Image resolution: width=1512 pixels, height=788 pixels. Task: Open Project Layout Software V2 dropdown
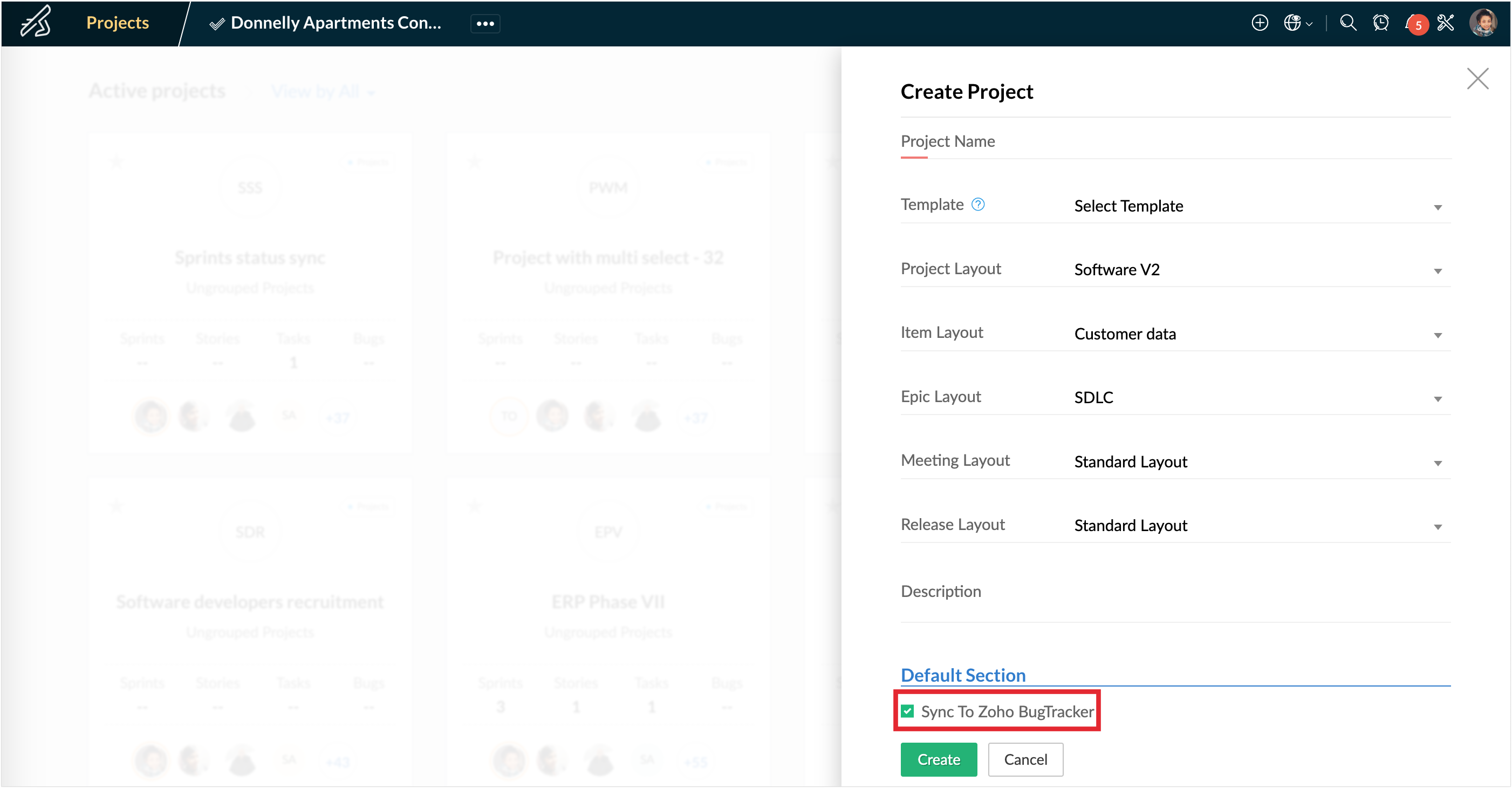click(x=1256, y=270)
